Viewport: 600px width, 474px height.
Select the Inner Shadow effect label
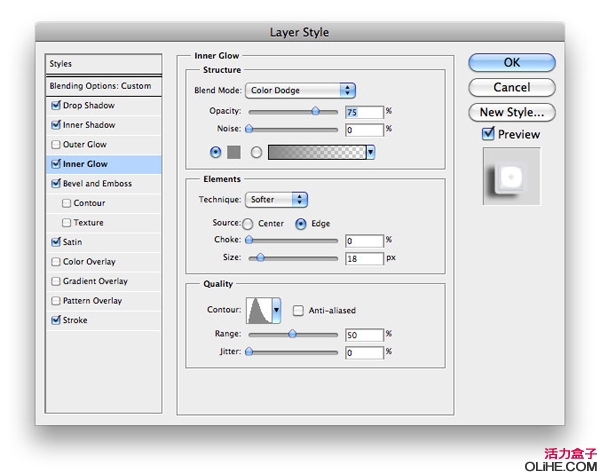(x=89, y=125)
